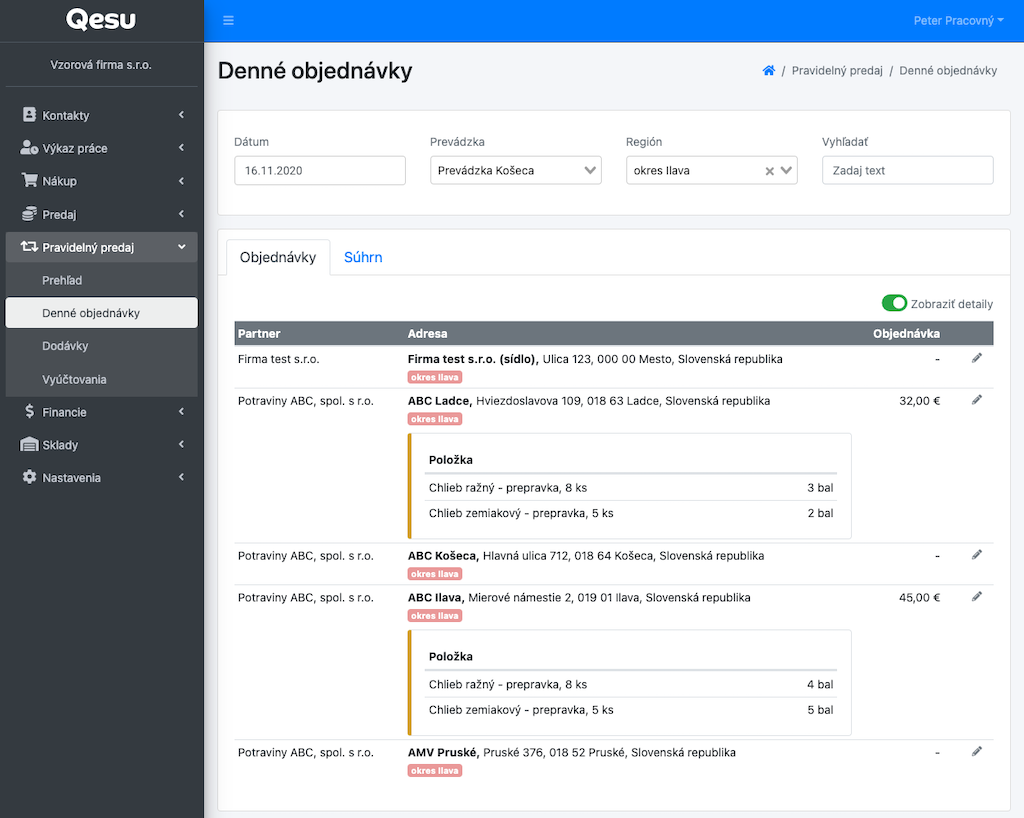This screenshot has width=1024, height=818.
Task: Open the Peter Pracovný user menu
Action: tap(958, 21)
